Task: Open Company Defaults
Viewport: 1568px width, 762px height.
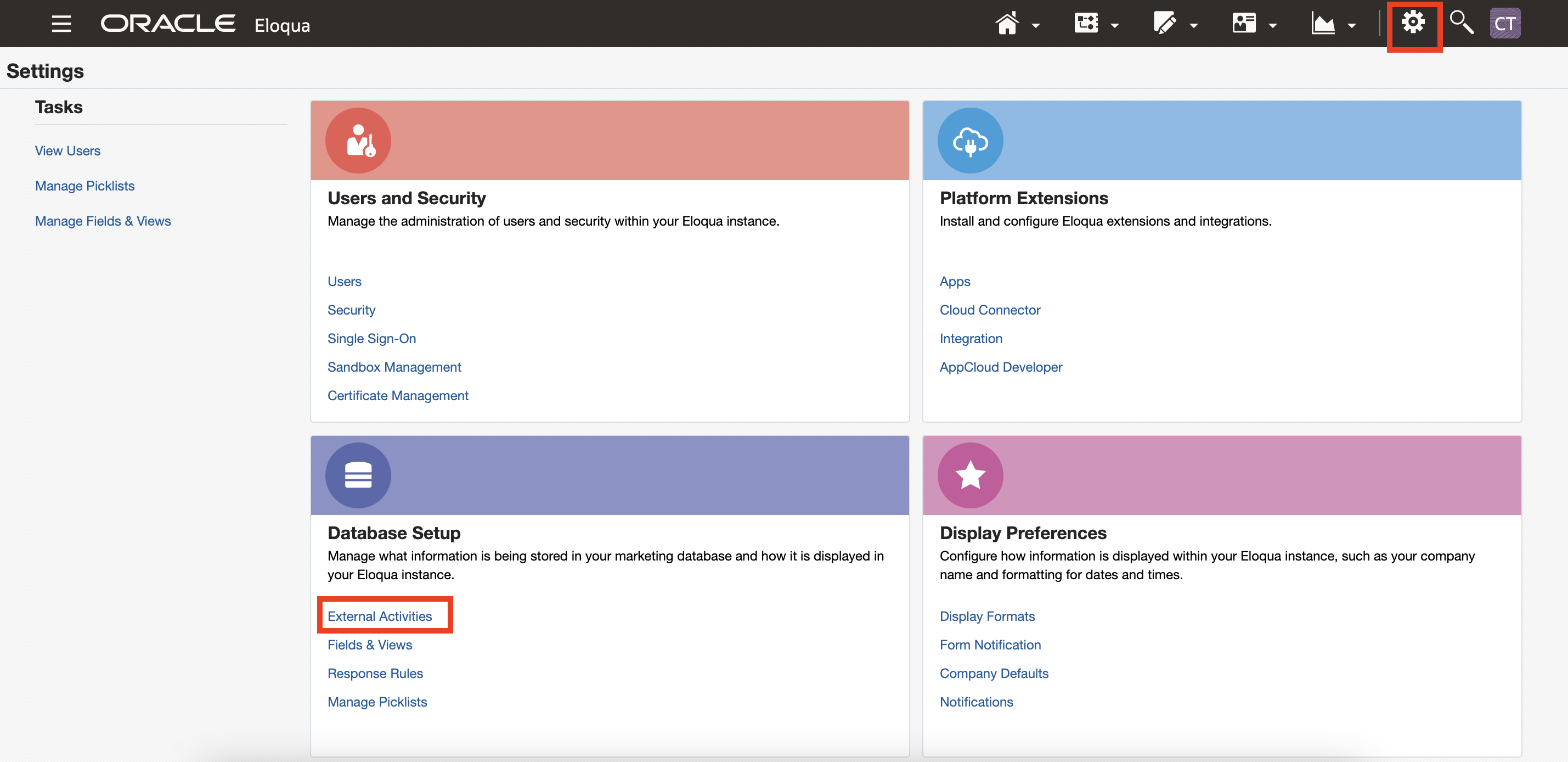Action: [994, 674]
